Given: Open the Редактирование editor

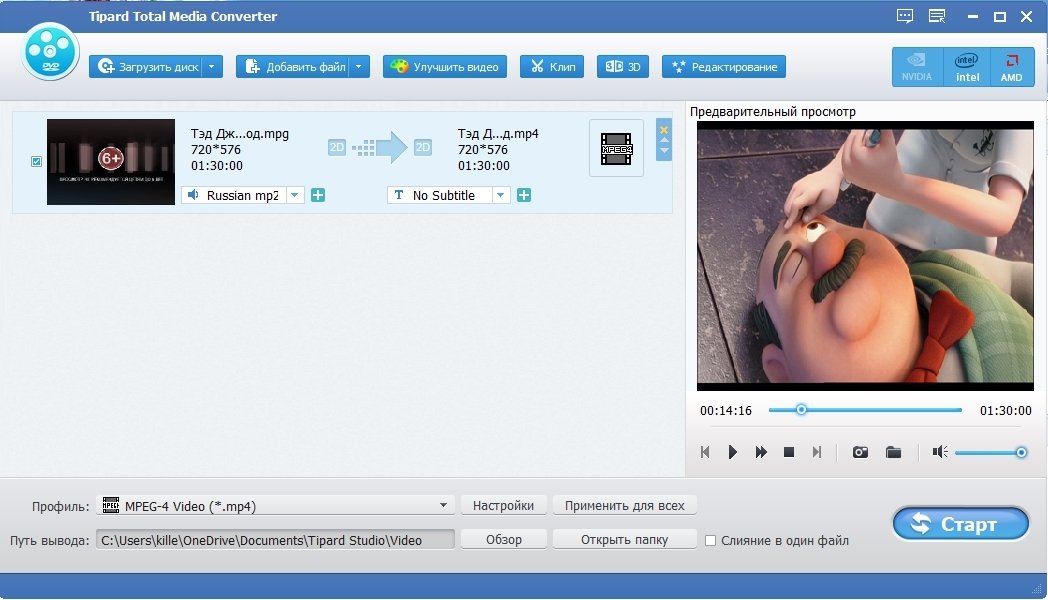Looking at the screenshot, I should tap(724, 67).
